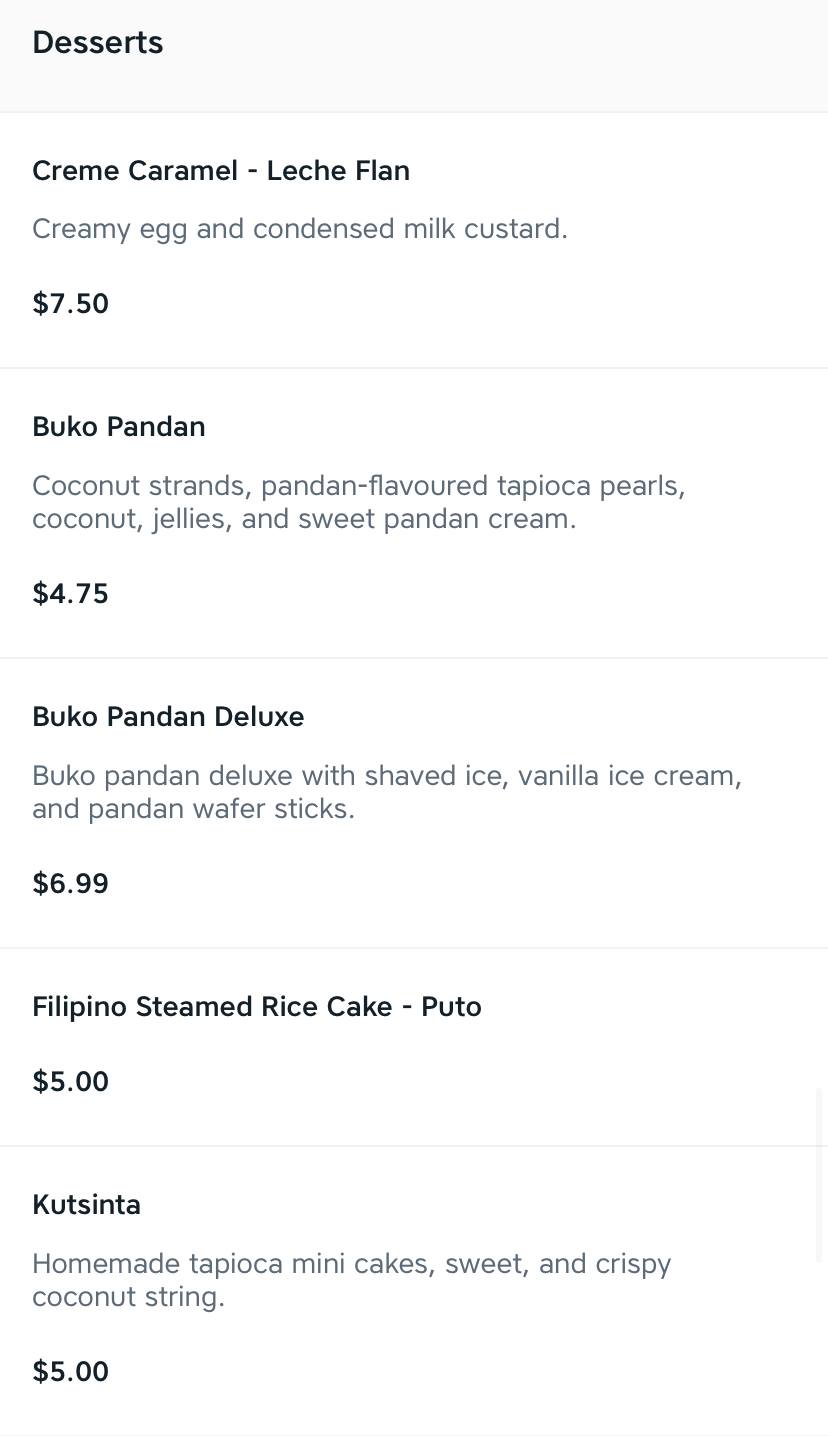Open the Creme Caramel - Leche Flan item
Viewport: 828px width, 1436px height.
221,171
